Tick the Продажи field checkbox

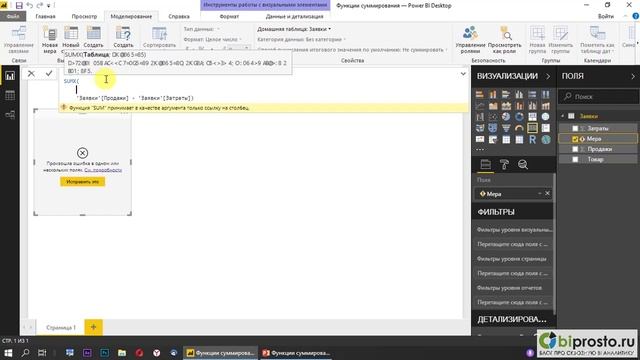coord(575,149)
